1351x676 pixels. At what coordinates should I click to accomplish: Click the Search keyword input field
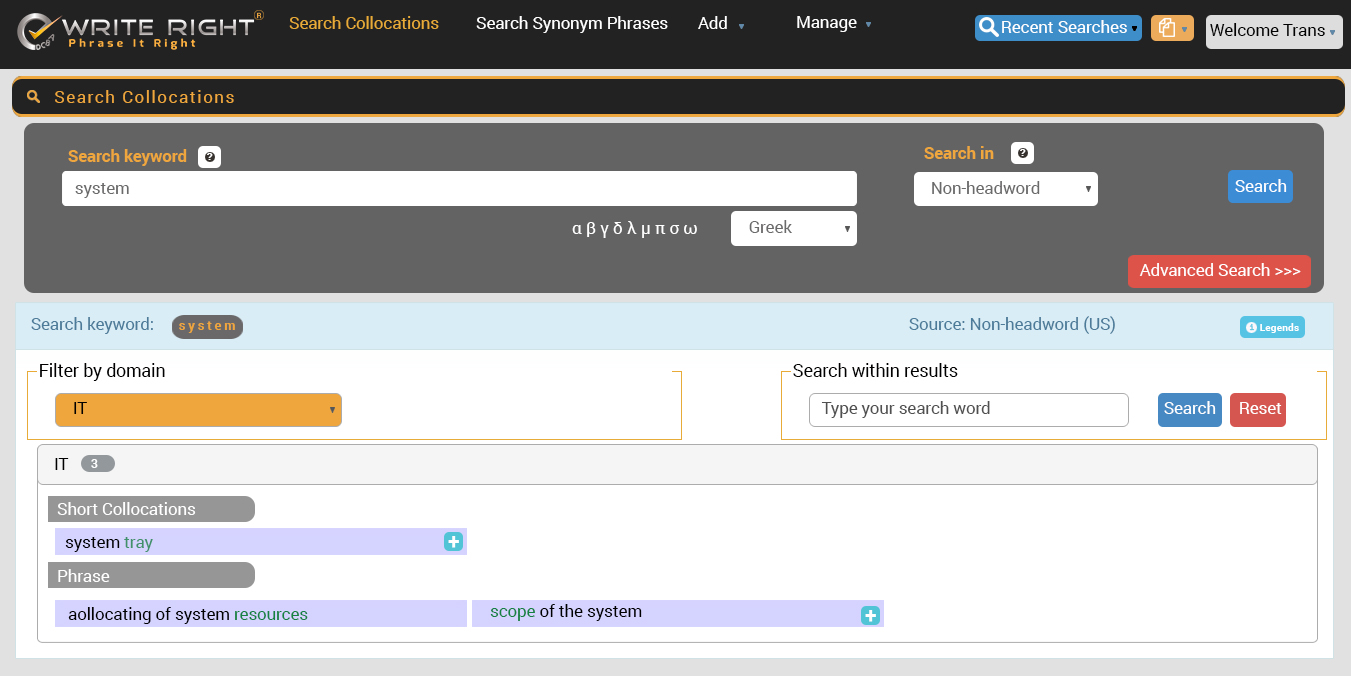(x=459, y=189)
